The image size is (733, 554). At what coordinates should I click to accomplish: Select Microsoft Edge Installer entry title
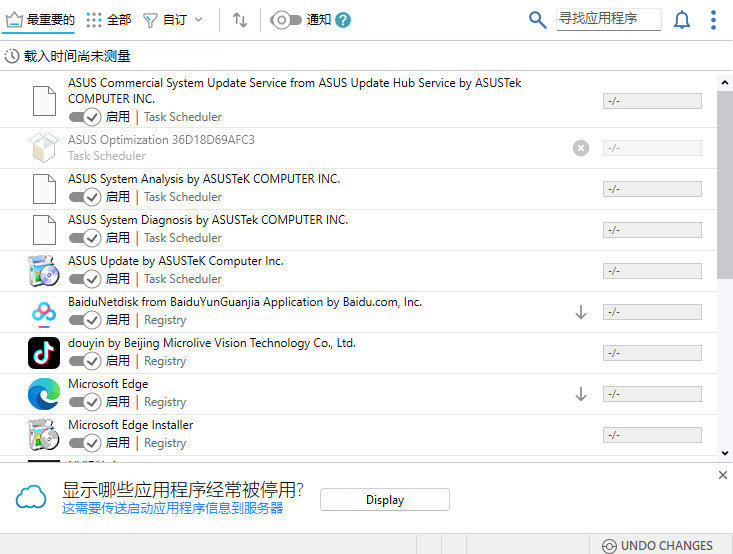click(x=130, y=425)
